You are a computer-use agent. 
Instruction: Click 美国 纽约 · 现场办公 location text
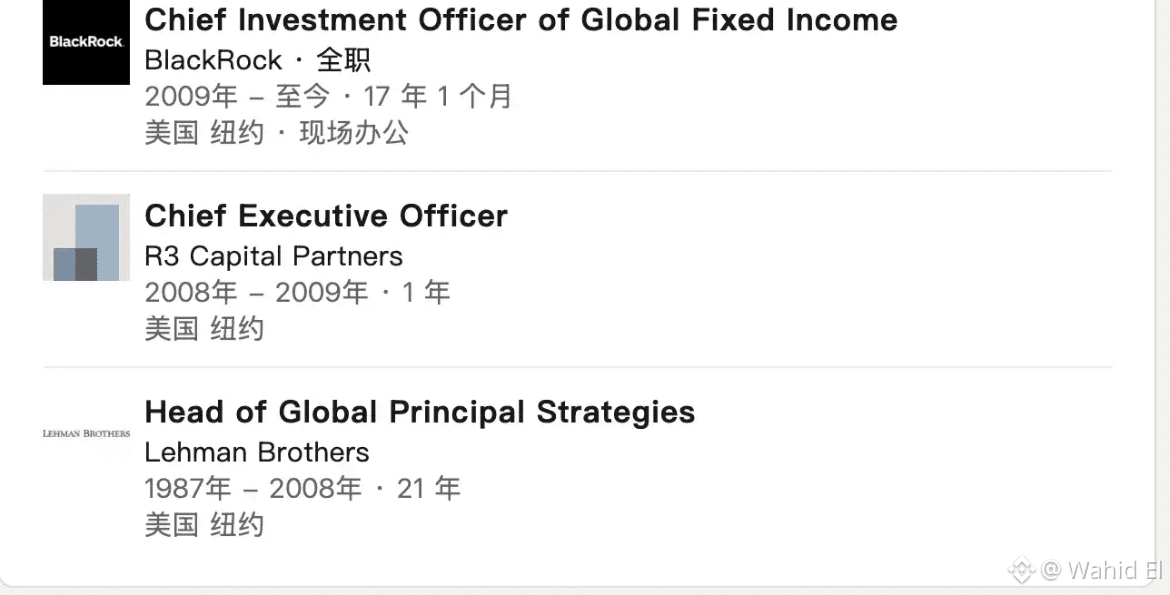277,133
